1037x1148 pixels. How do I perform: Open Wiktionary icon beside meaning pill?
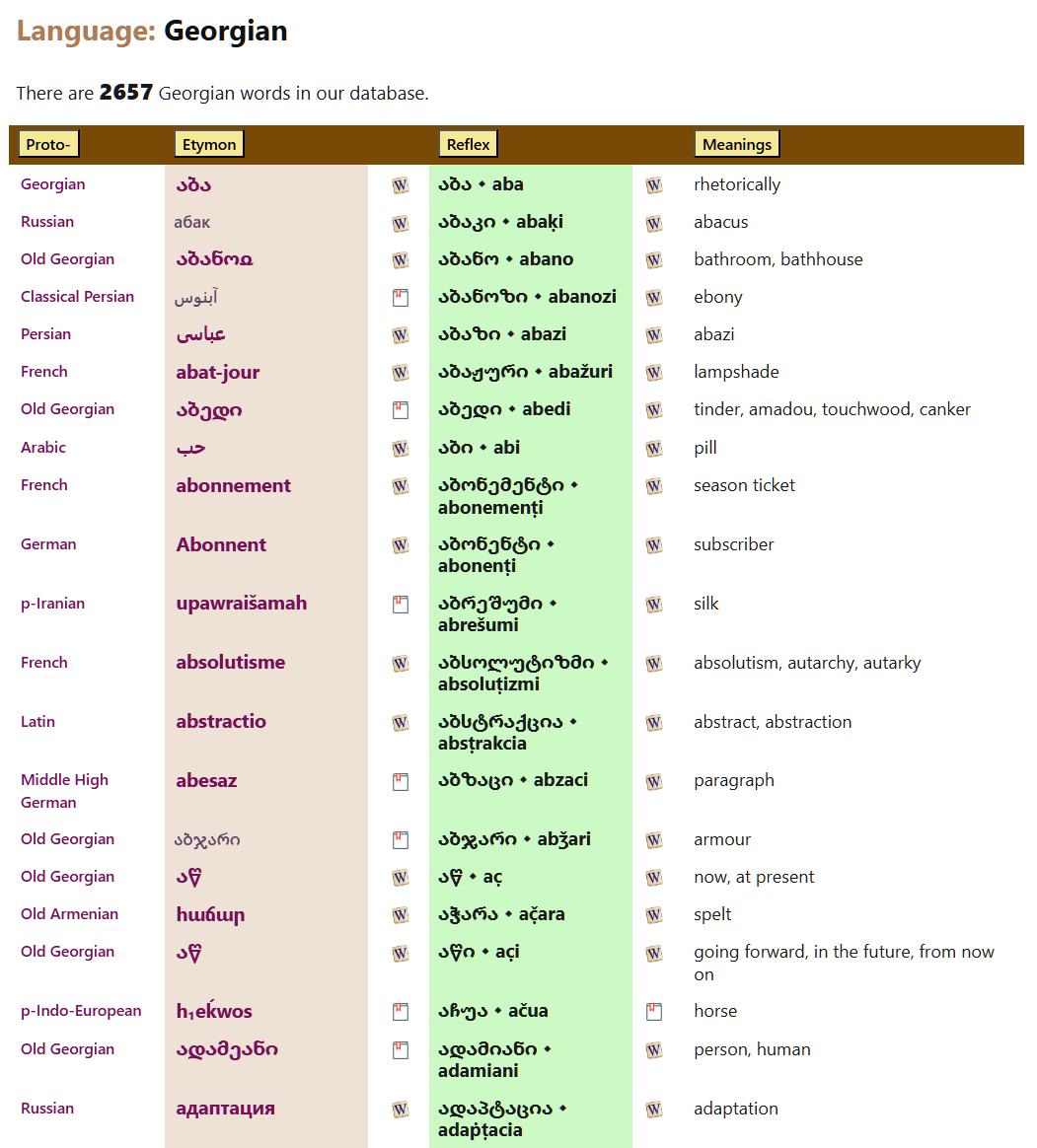click(654, 448)
